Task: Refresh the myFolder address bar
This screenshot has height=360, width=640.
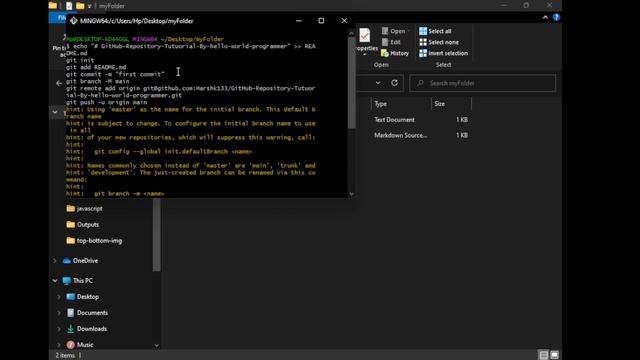Action: (394, 83)
